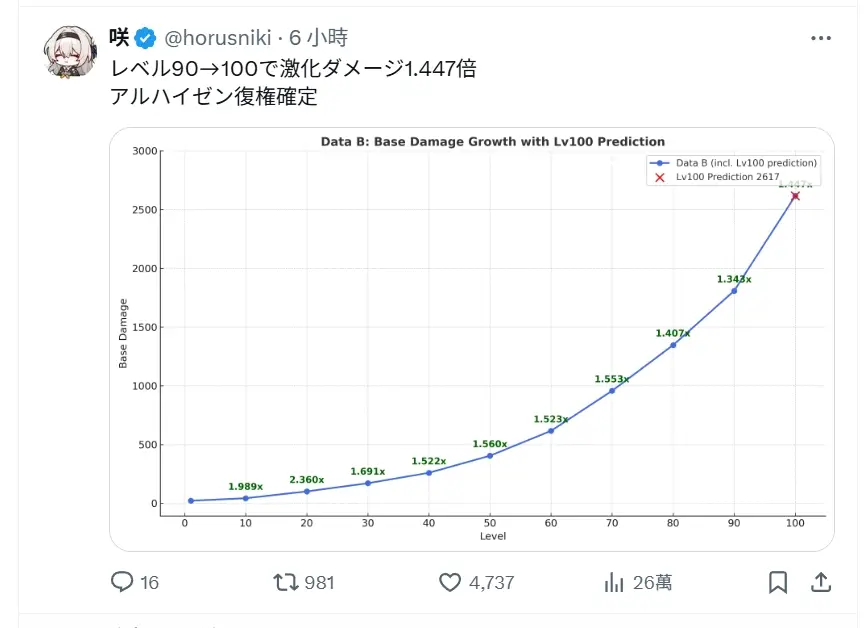
Task: Click the like count 4,737
Action: tap(492, 582)
